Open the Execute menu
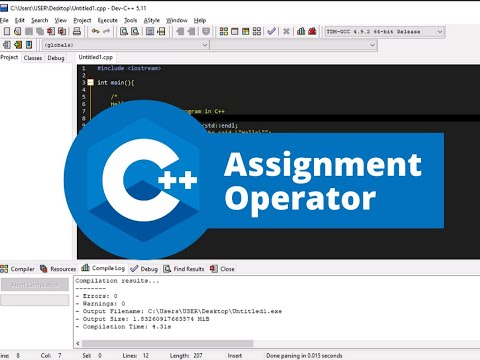480x360 pixels. 107,20
